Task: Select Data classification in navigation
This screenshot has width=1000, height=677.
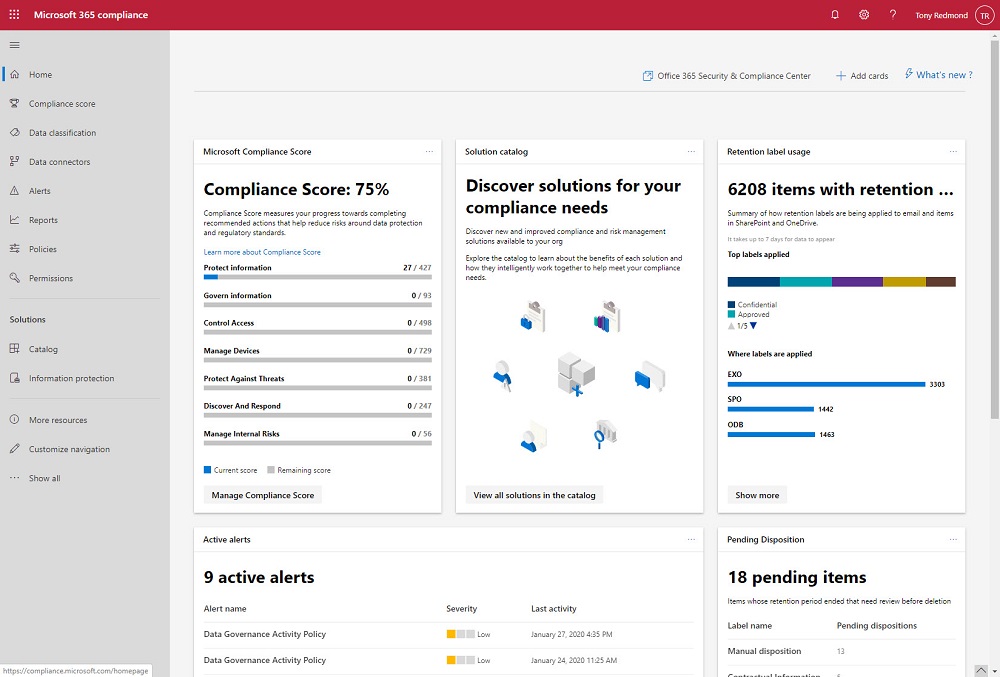Action: [x=62, y=133]
